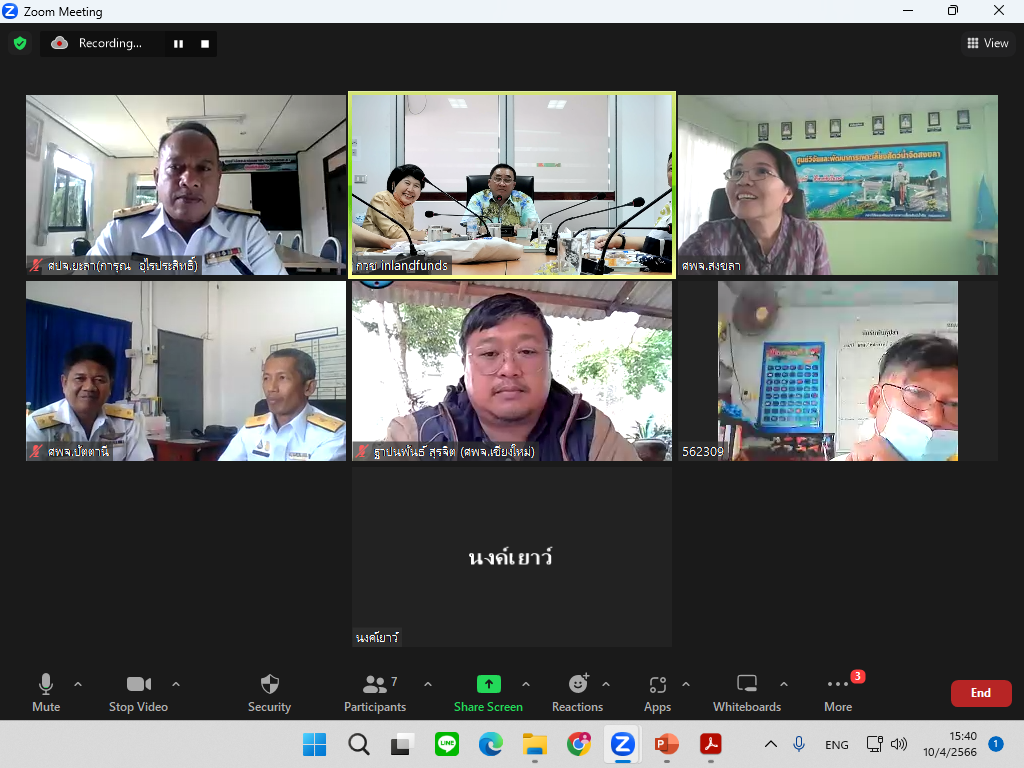Open PowerPoint from the taskbar

point(667,744)
